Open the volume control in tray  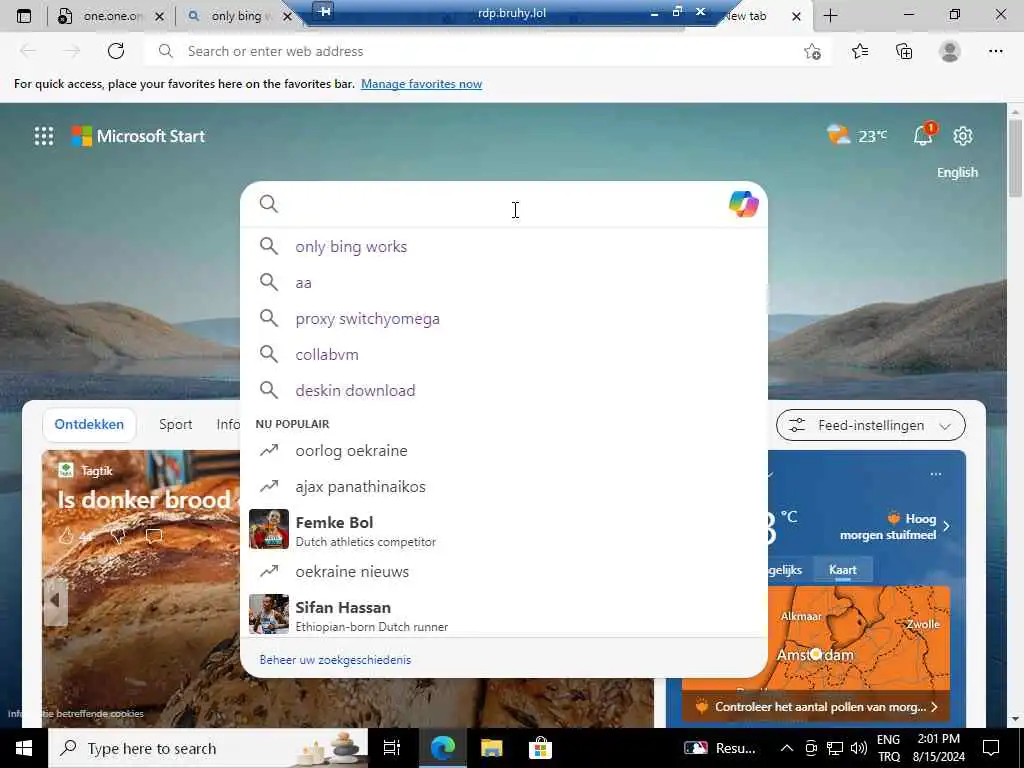(859, 748)
